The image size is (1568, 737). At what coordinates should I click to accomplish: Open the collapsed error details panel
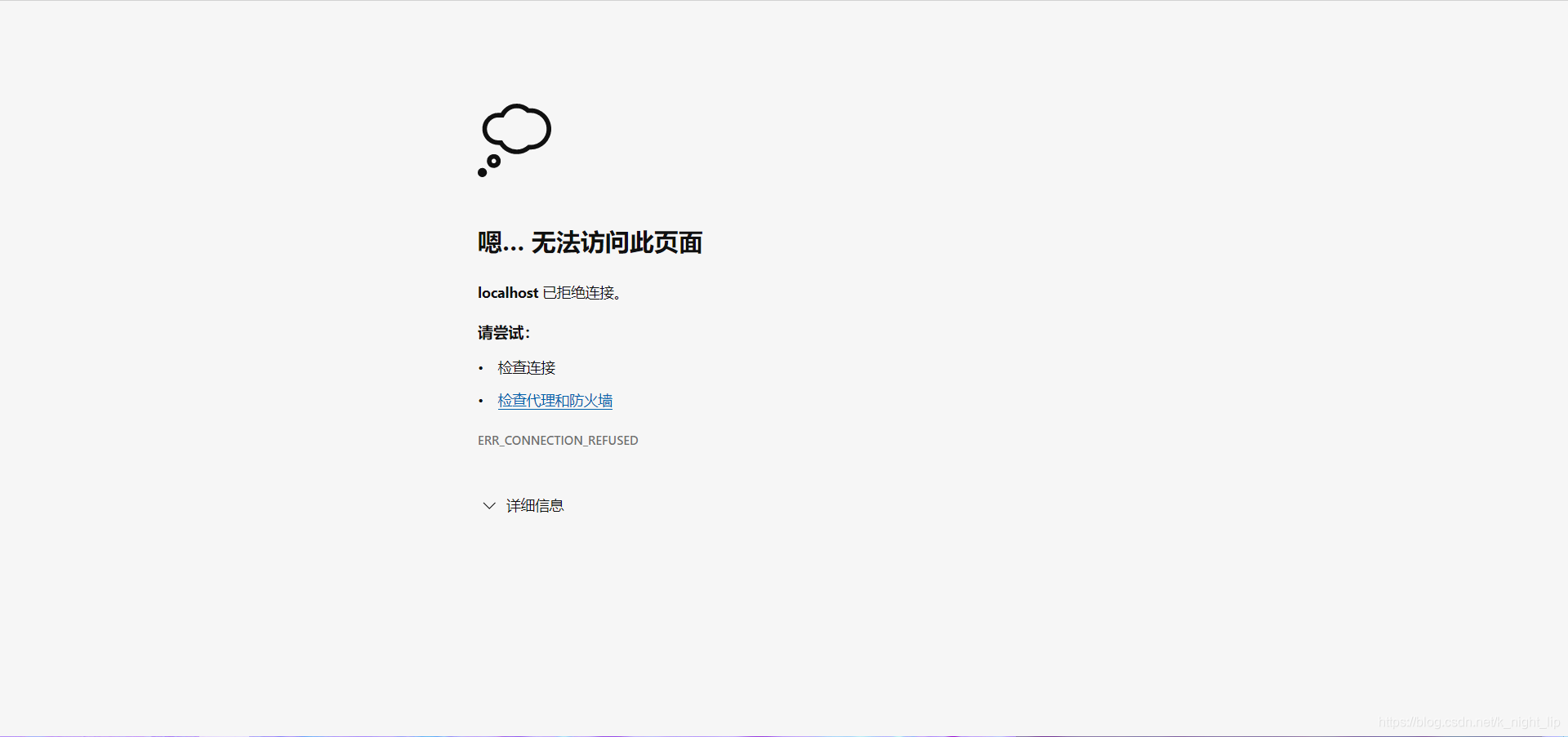click(523, 505)
